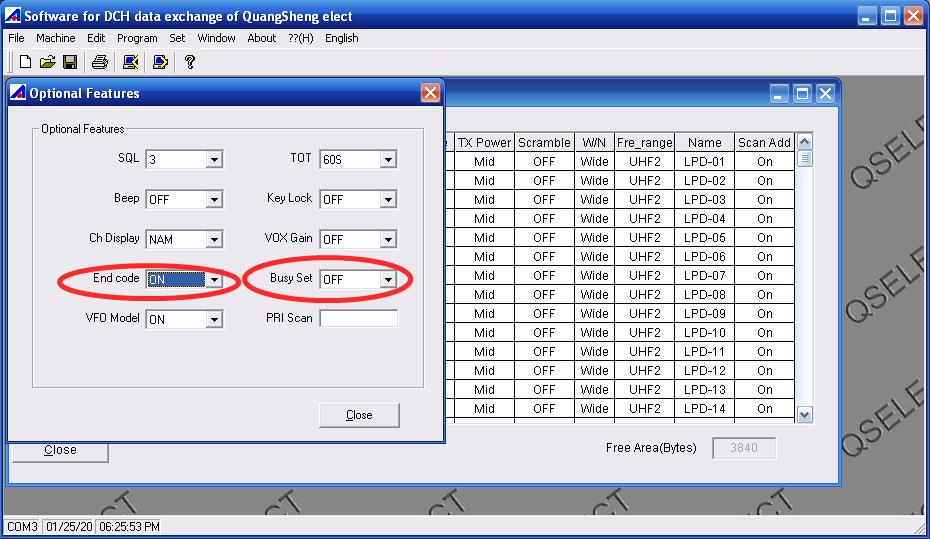Click the Print toolbar icon
930x539 pixels.
(100, 62)
